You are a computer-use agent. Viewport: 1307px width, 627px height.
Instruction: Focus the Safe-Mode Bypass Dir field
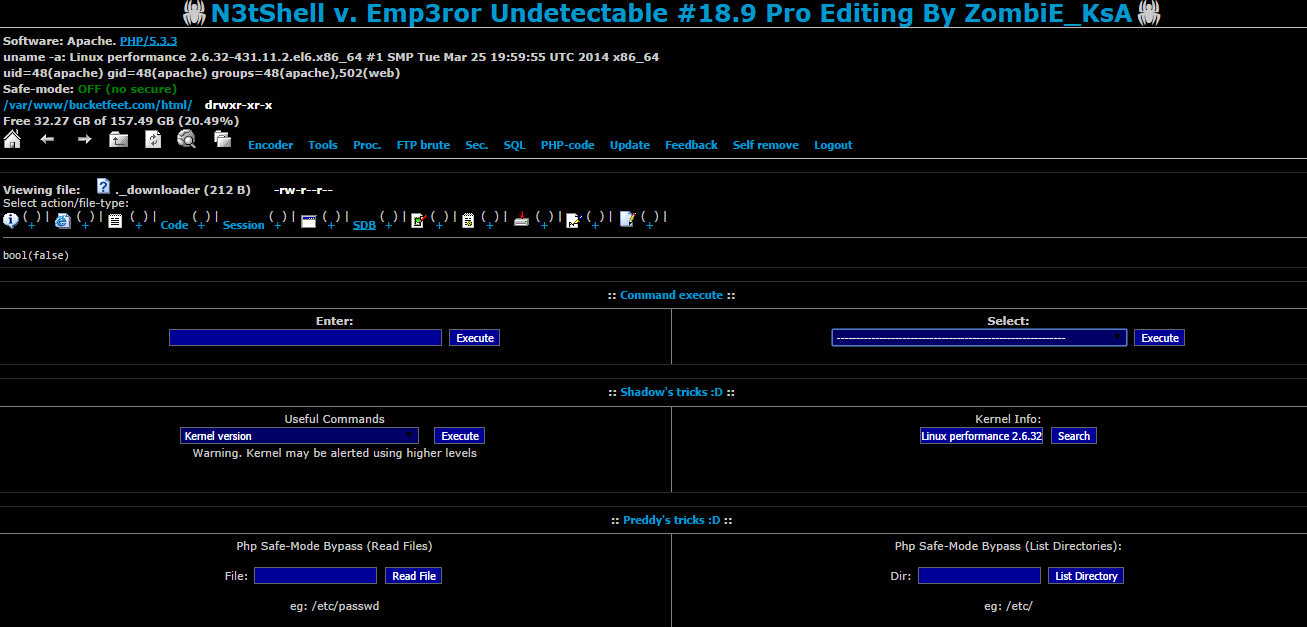click(980, 576)
